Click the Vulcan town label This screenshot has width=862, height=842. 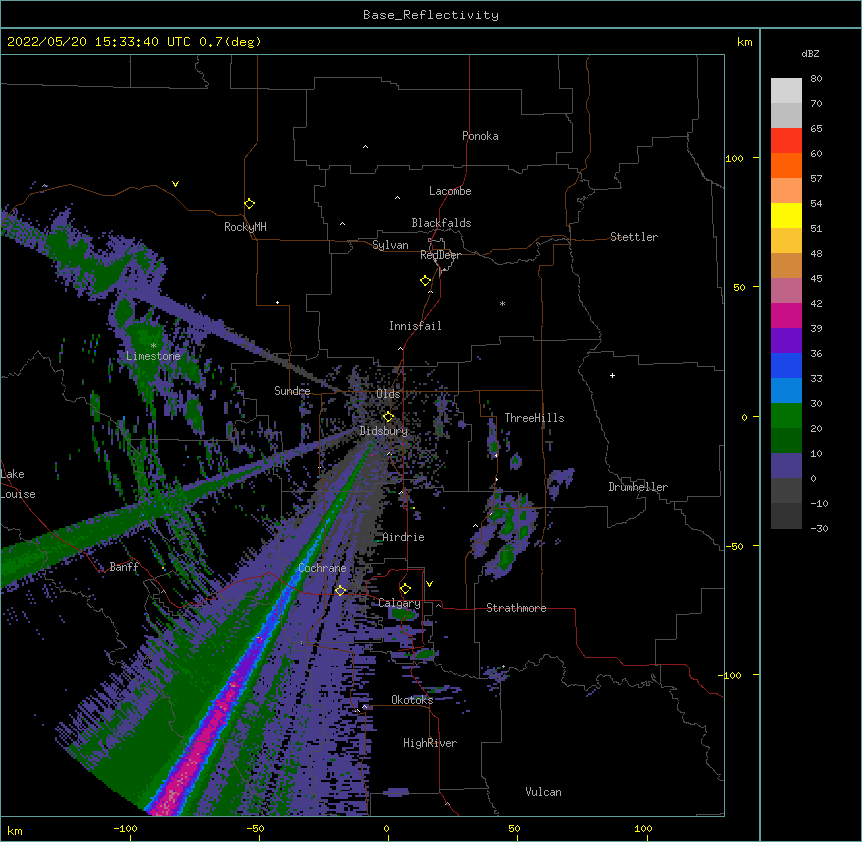(543, 792)
